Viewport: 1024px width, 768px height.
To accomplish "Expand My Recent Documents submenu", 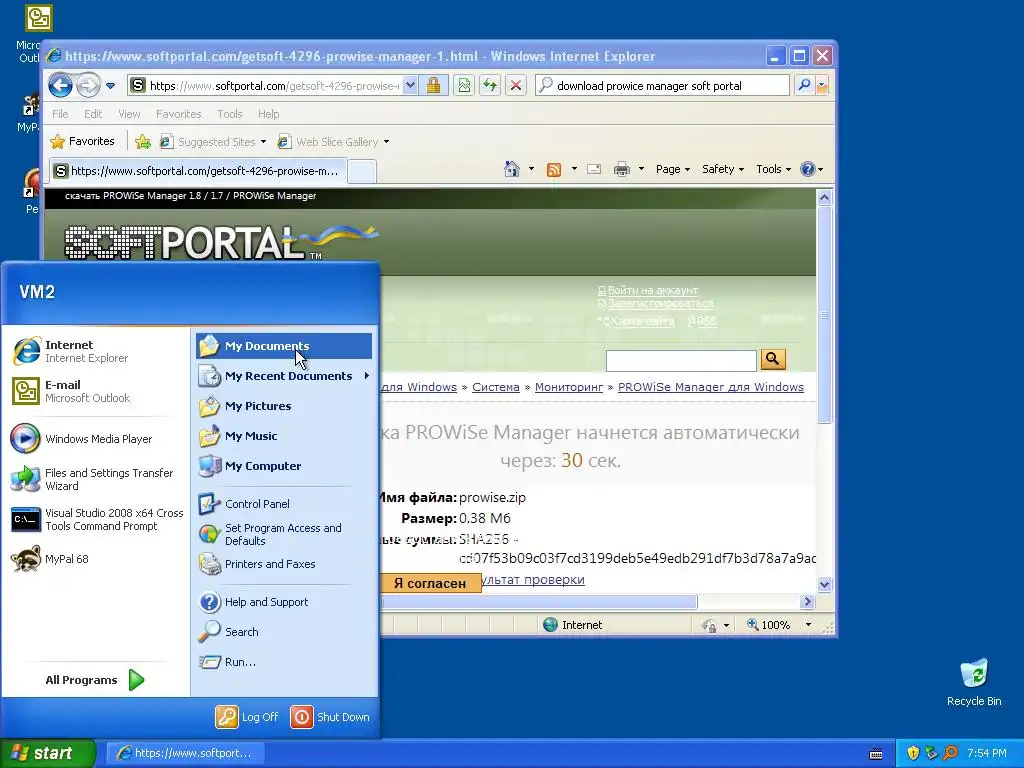I will 284,376.
